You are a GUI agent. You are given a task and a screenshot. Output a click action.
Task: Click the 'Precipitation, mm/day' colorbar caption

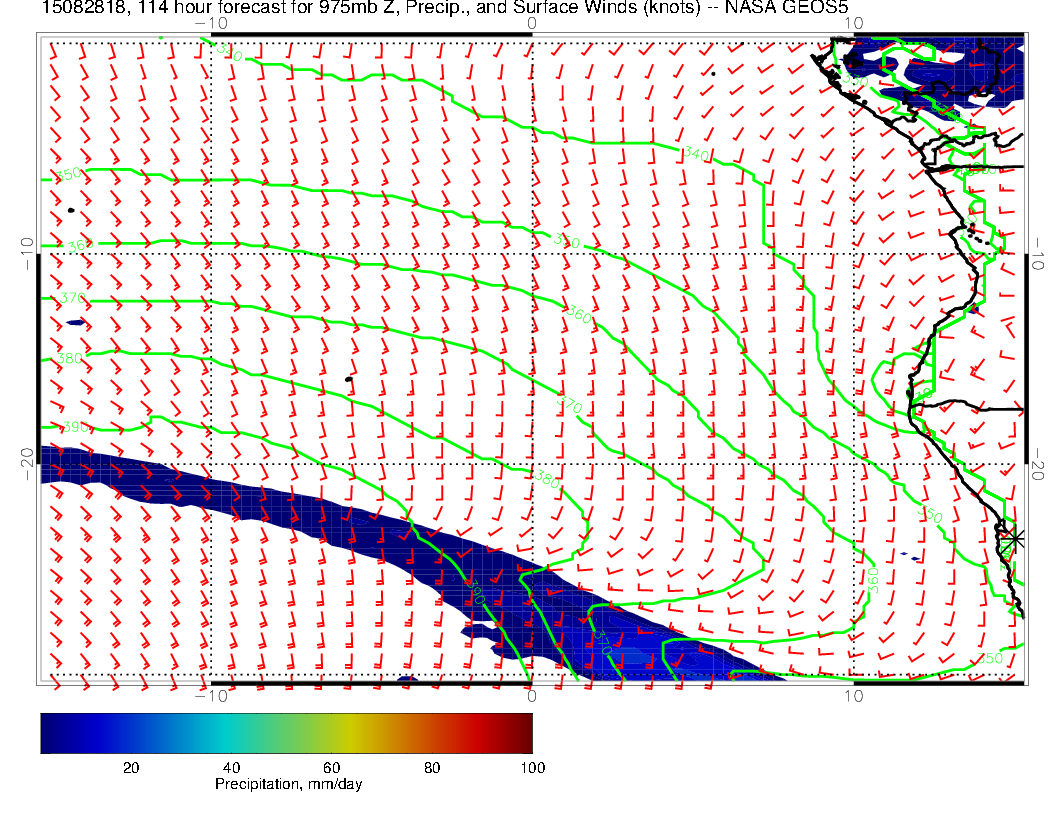pos(289,785)
